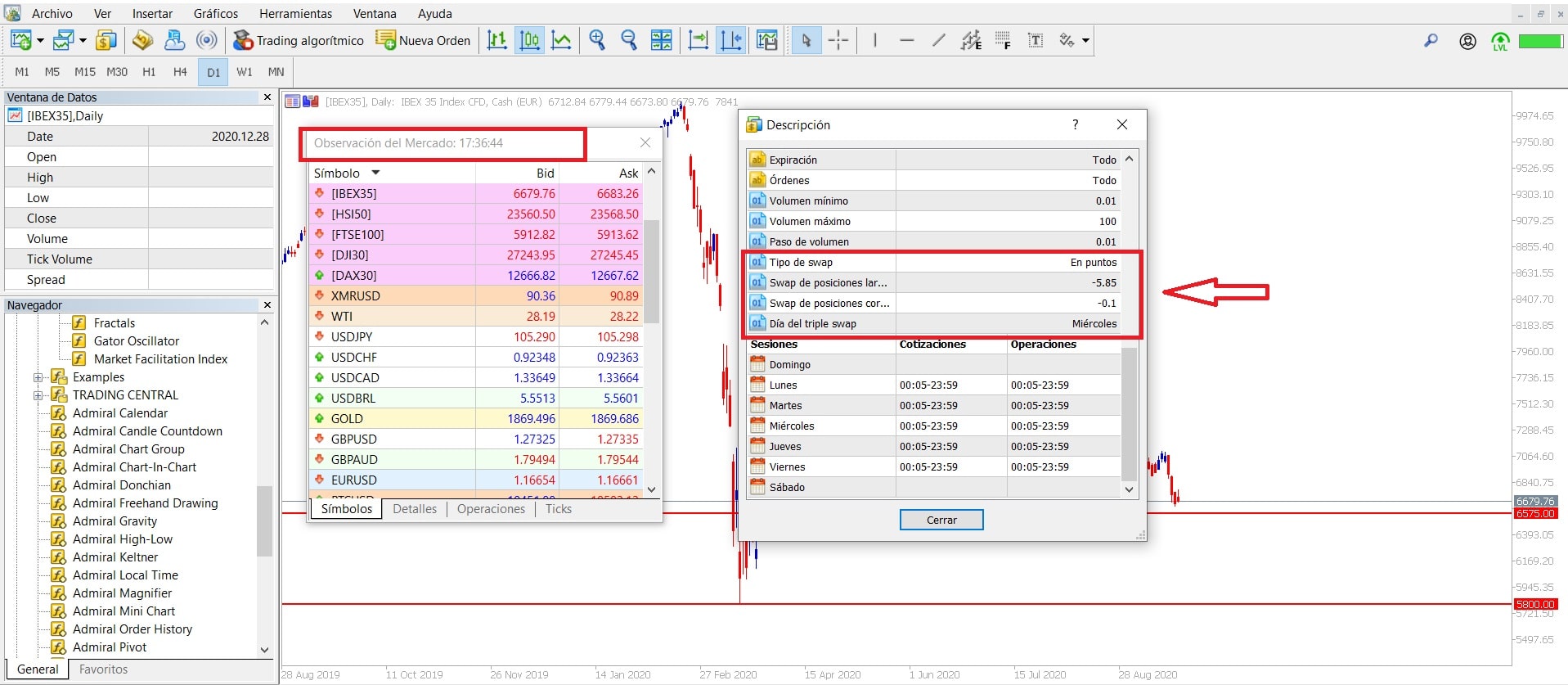Click the Día del triple swap row
Screen dimensions: 1568x685
coord(933,323)
